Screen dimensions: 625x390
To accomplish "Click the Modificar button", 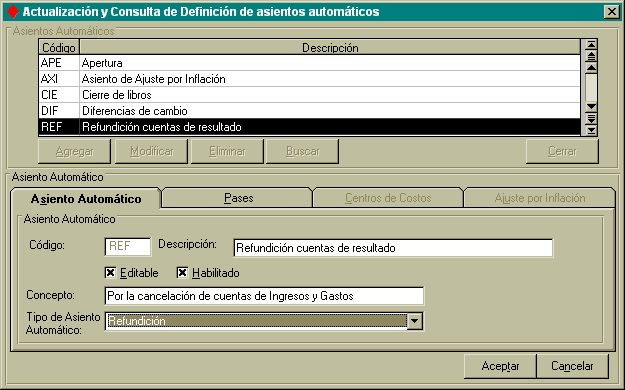I will [x=151, y=152].
